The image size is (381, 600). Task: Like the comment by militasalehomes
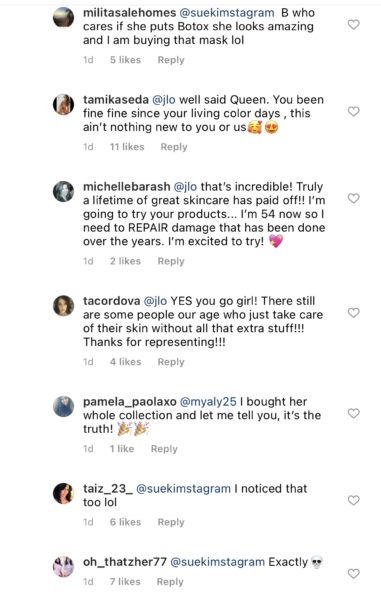coord(353,24)
